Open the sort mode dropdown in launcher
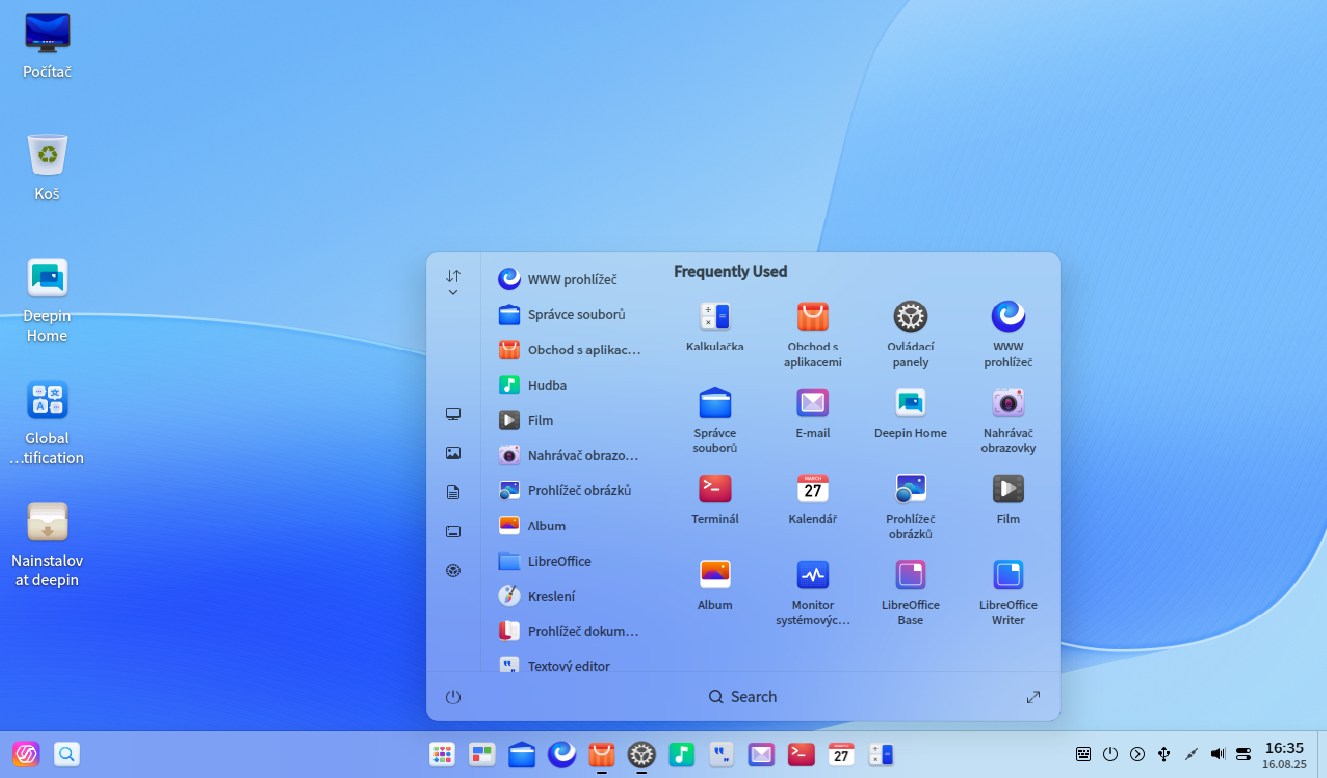Viewport: 1327px width, 778px height. point(453,282)
